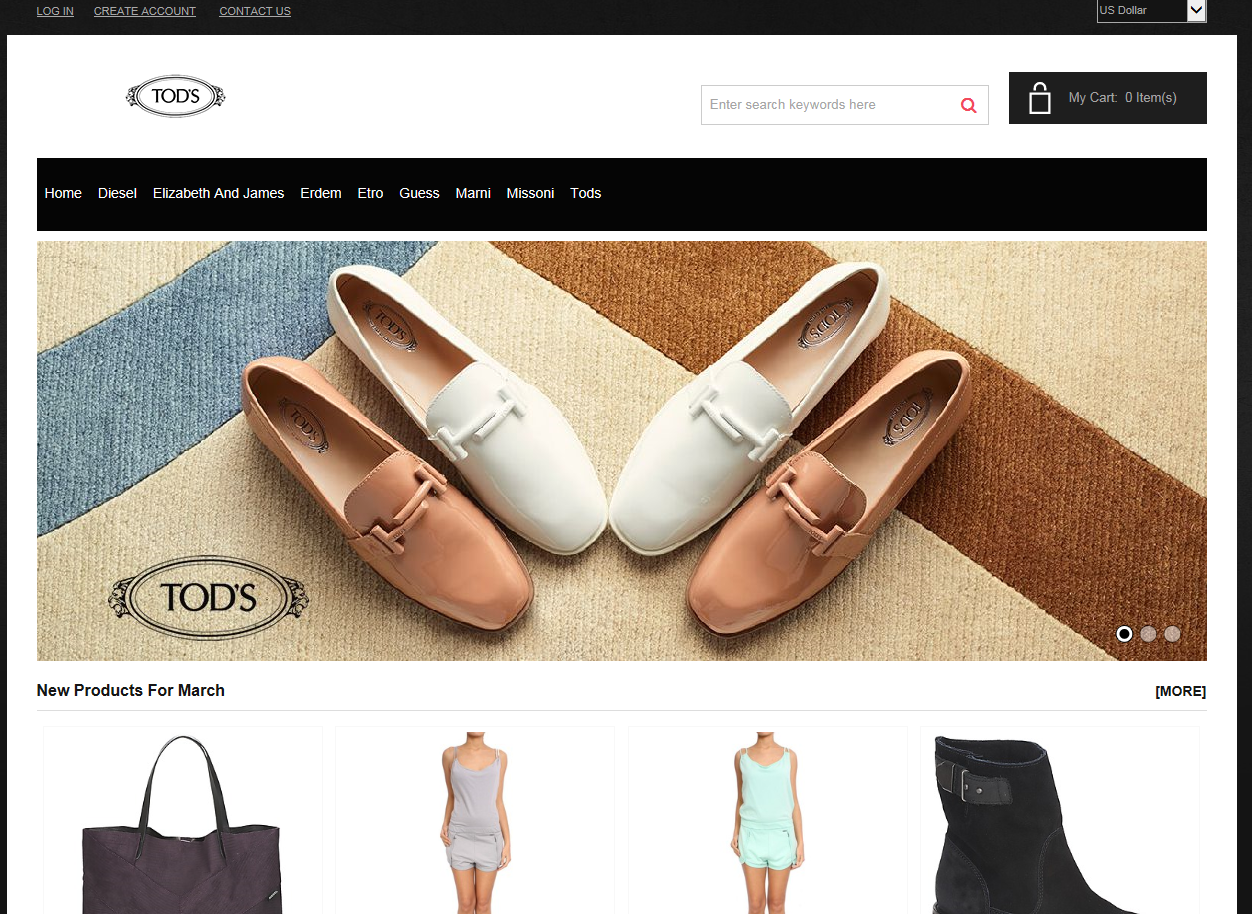The image size is (1252, 914).
Task: Click the Tod's logo in header
Action: click(x=176, y=97)
